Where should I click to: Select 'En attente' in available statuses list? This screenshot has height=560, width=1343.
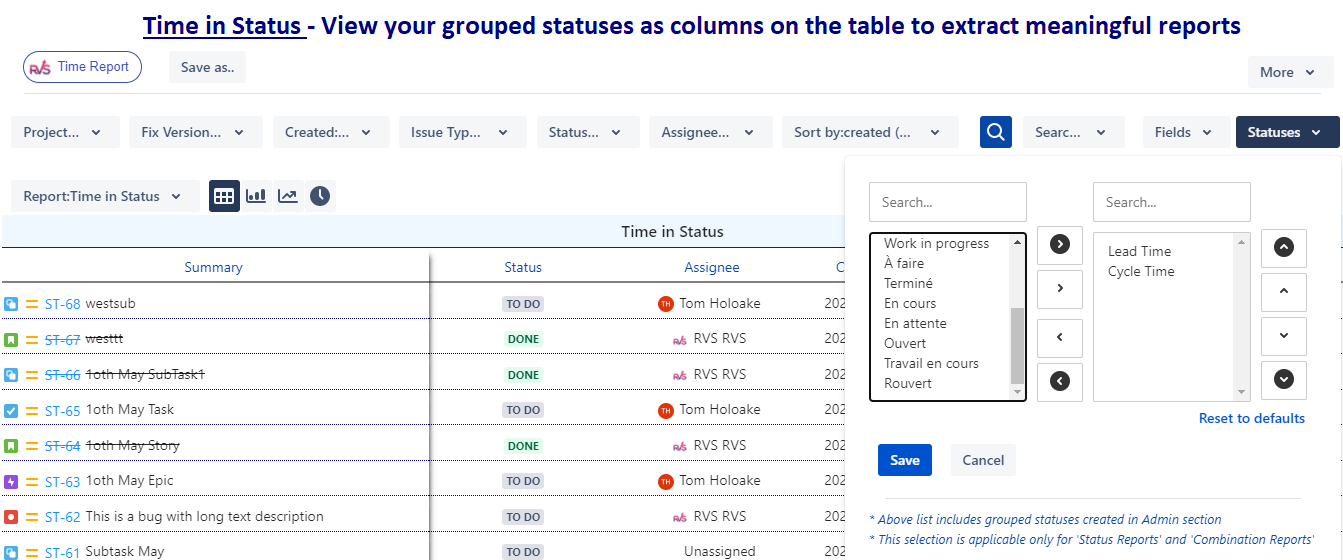(x=915, y=323)
